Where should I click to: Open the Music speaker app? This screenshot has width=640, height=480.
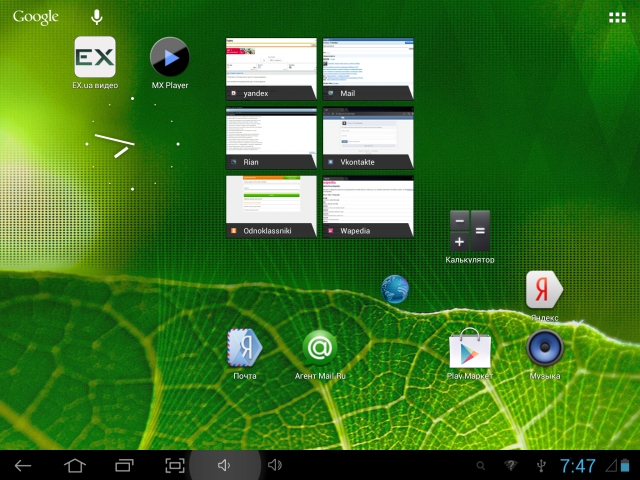click(x=545, y=348)
